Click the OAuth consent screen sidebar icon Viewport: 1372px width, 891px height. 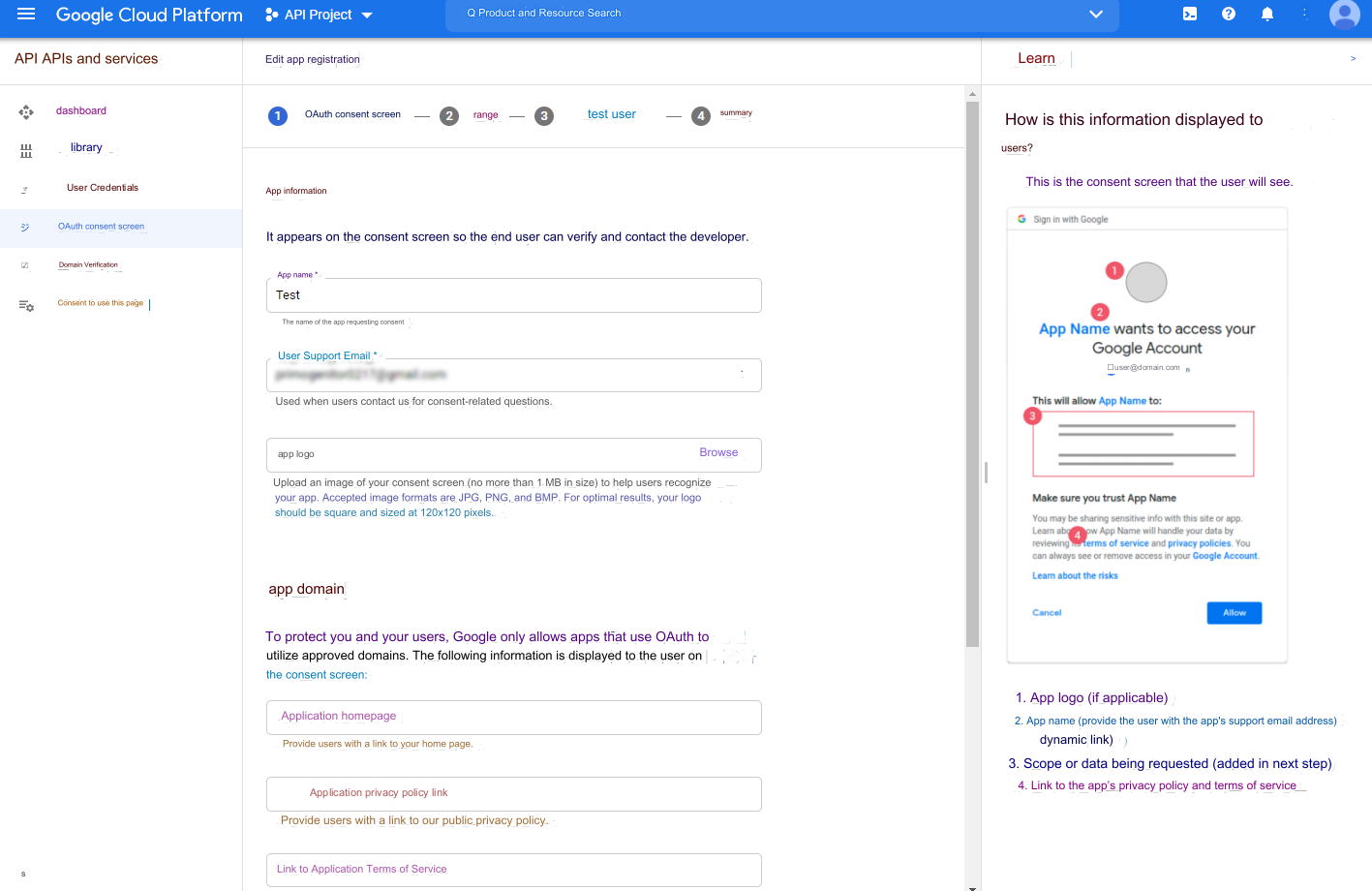click(24, 228)
